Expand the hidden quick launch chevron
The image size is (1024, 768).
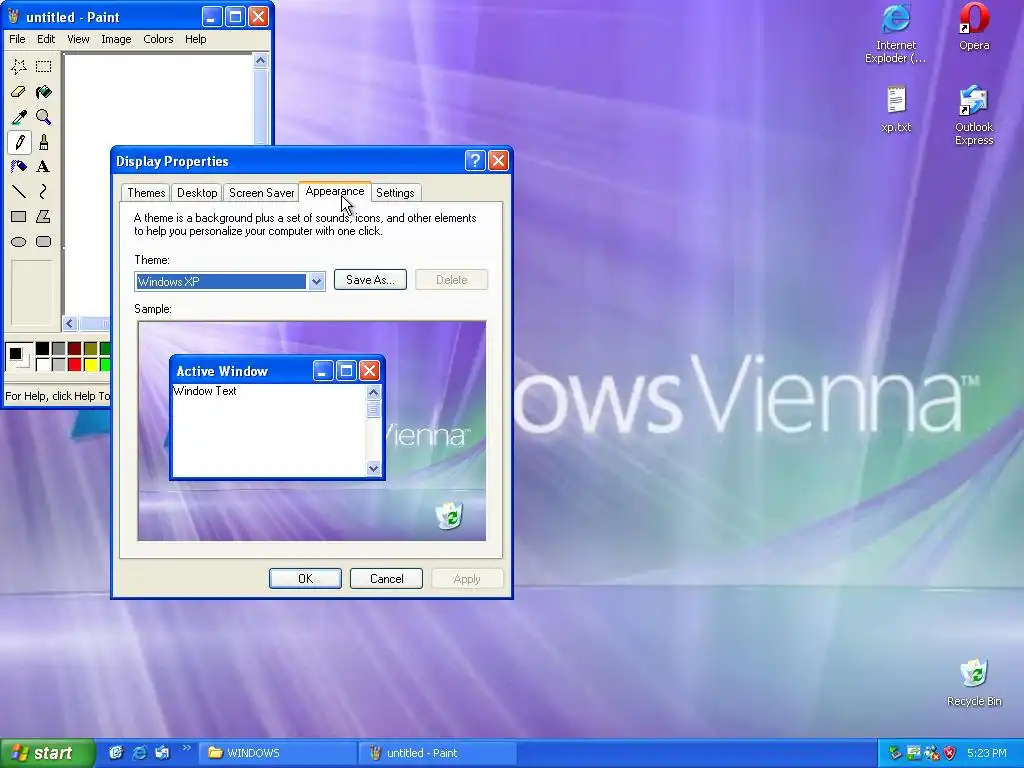[x=186, y=748]
